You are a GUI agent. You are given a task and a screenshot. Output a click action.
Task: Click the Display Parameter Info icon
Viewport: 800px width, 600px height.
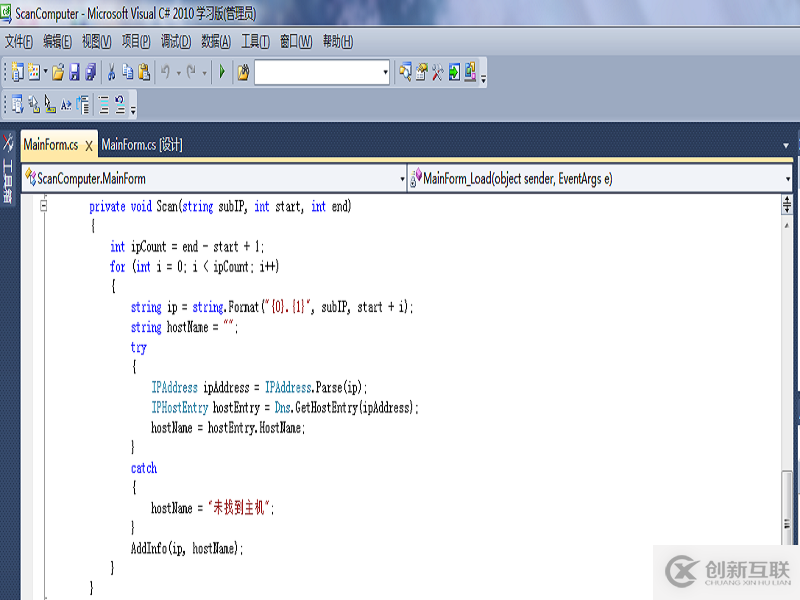[x=34, y=105]
